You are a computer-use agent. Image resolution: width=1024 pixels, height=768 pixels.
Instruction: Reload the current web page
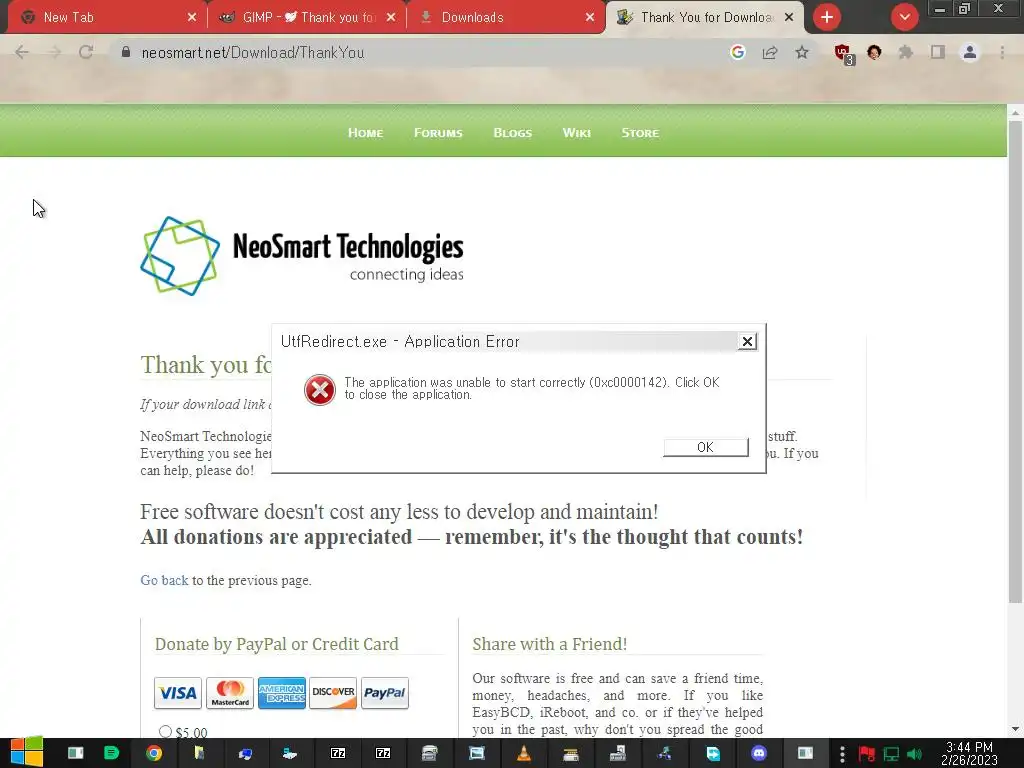pos(86,52)
